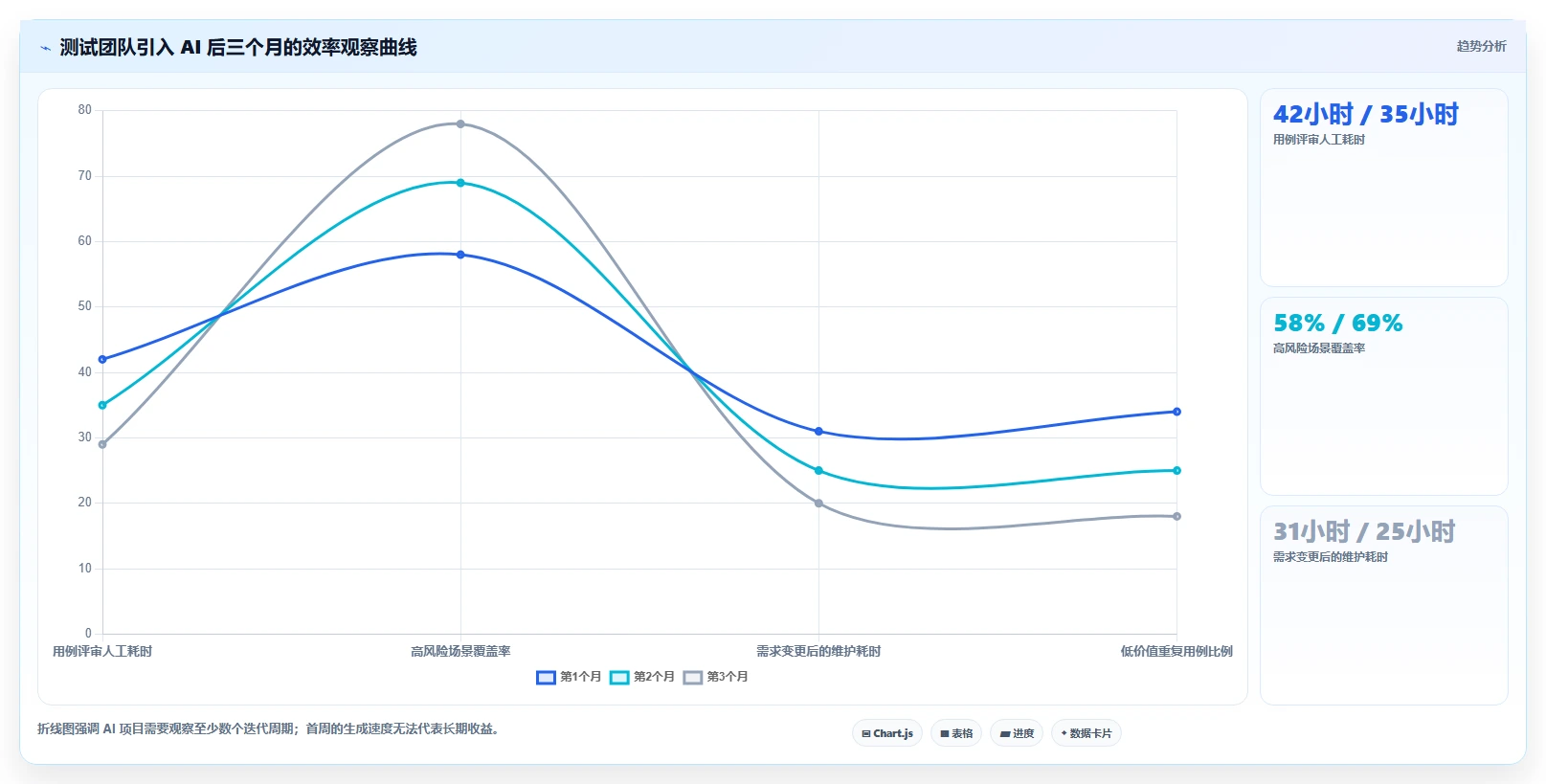Click 第2个月 point at 用例评审人工耗时 (35)

pyautogui.click(x=102, y=405)
